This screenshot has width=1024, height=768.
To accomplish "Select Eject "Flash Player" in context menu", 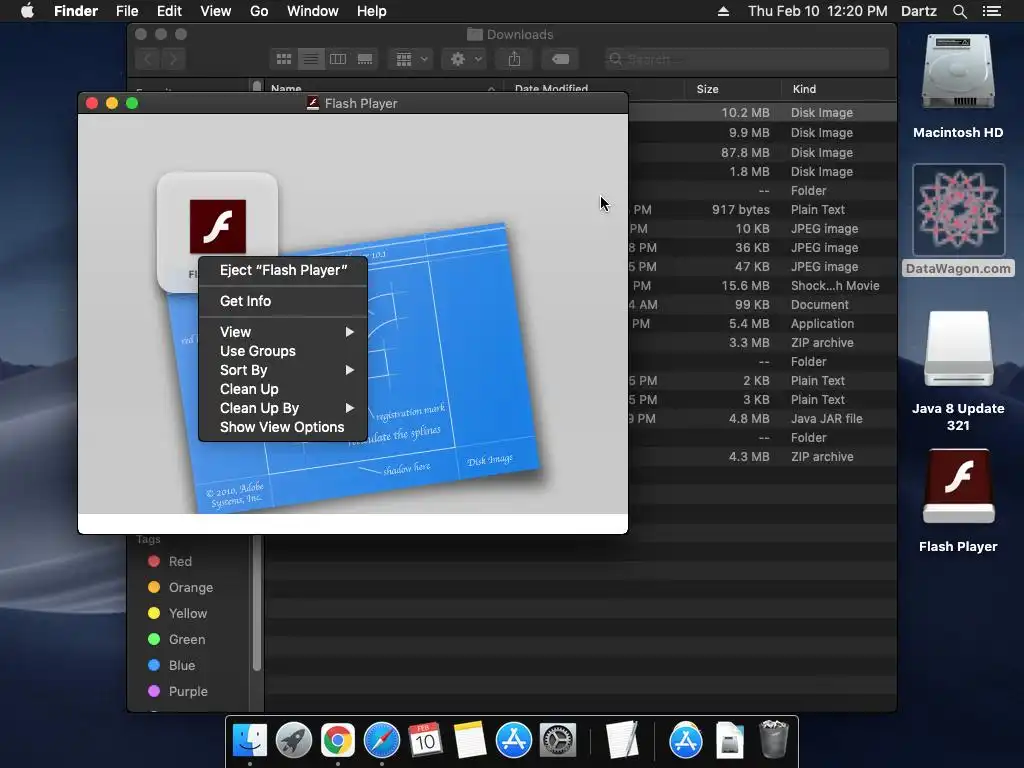I will tap(283, 270).
